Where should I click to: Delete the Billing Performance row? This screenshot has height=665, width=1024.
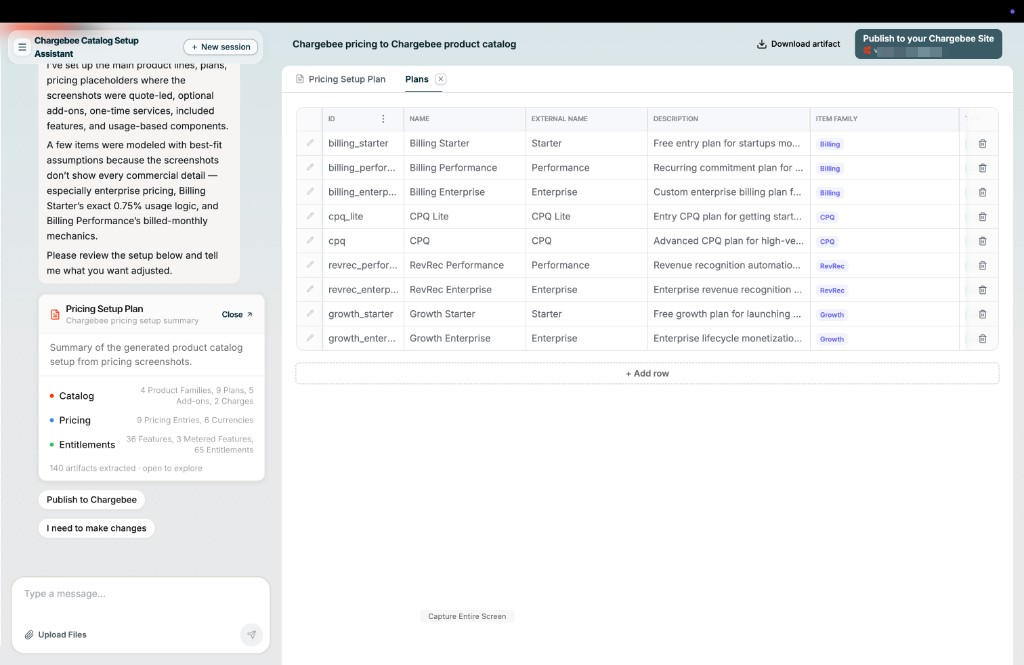(x=982, y=168)
